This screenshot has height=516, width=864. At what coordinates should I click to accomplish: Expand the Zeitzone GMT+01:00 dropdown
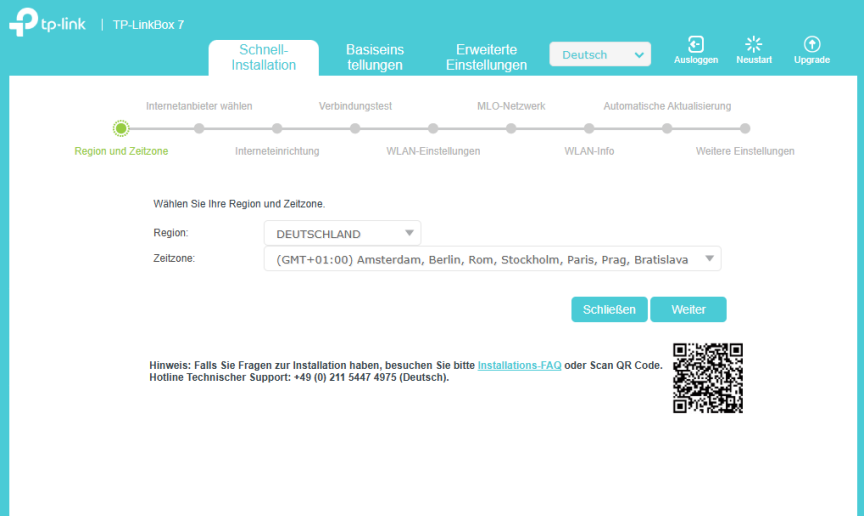tap(492, 259)
